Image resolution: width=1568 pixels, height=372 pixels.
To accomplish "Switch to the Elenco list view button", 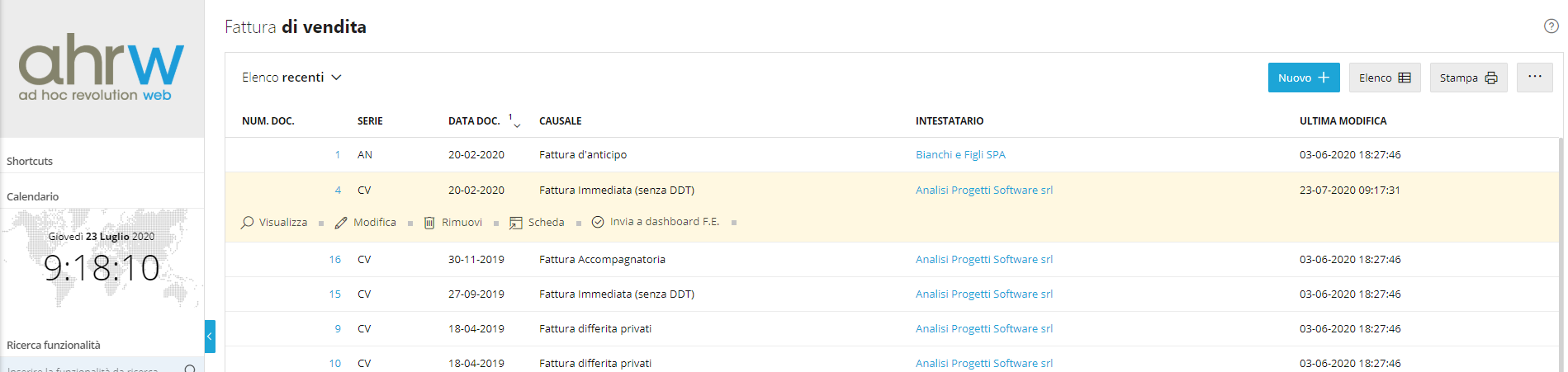I will (1385, 78).
